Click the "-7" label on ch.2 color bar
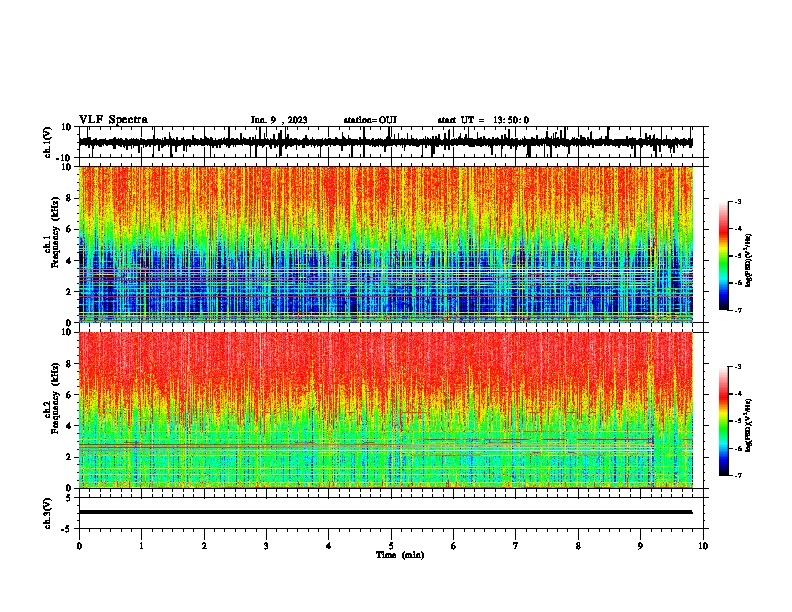 (737, 476)
